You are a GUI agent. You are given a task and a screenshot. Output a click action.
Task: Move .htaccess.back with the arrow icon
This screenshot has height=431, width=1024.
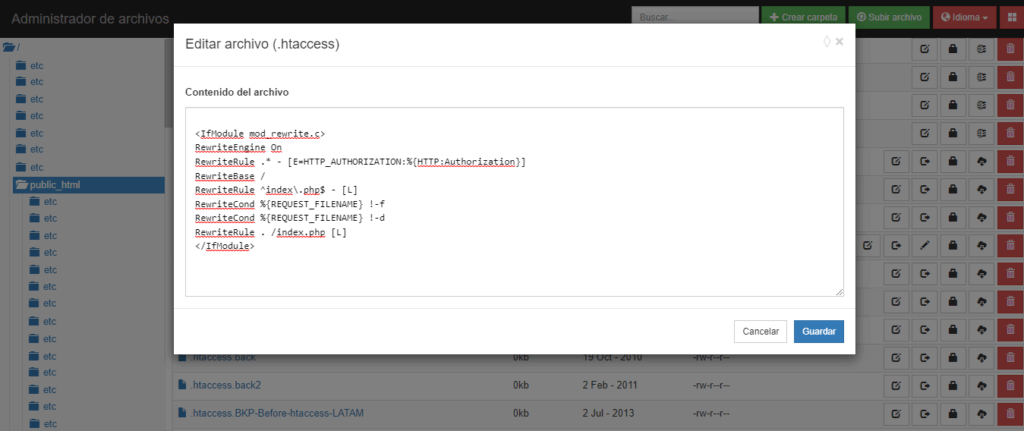924,358
